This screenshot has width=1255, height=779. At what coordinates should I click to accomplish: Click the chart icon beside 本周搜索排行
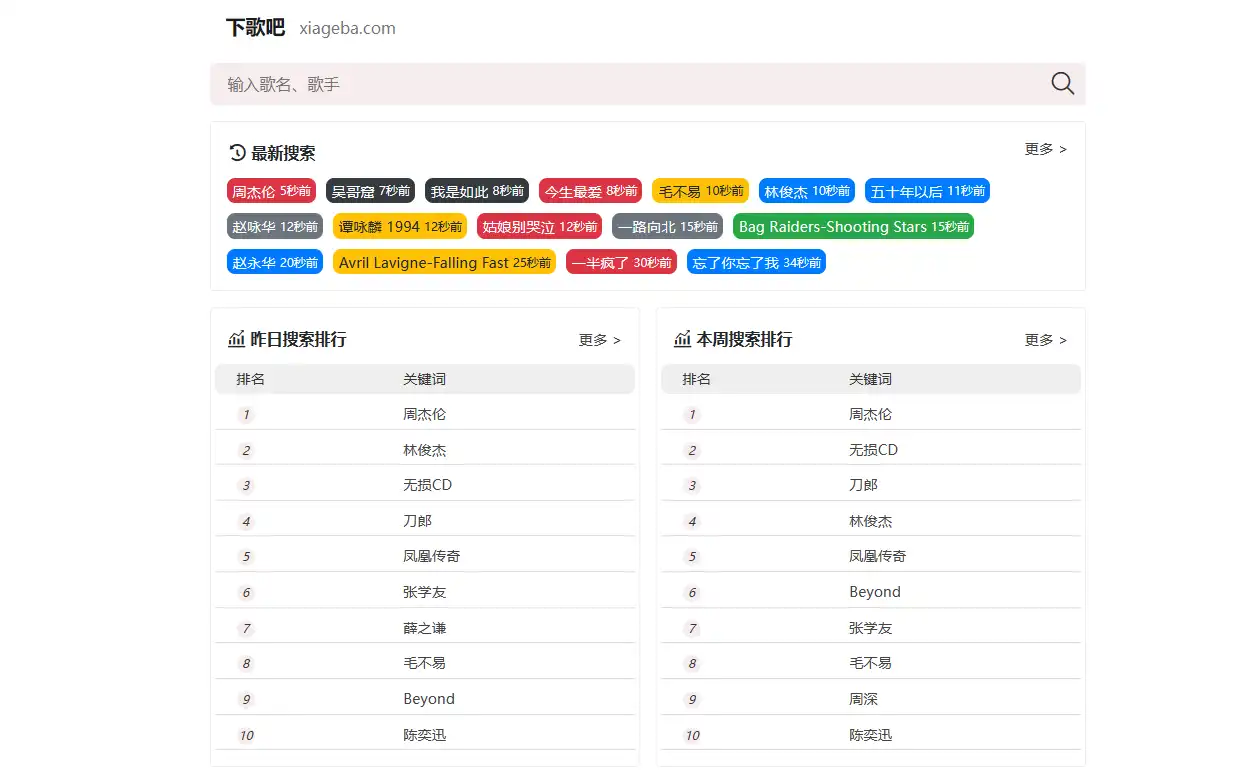683,339
